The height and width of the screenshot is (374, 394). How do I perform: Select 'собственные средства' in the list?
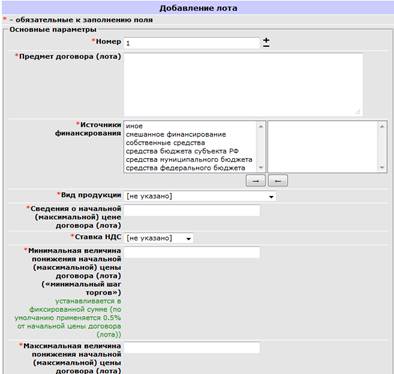pos(165,143)
